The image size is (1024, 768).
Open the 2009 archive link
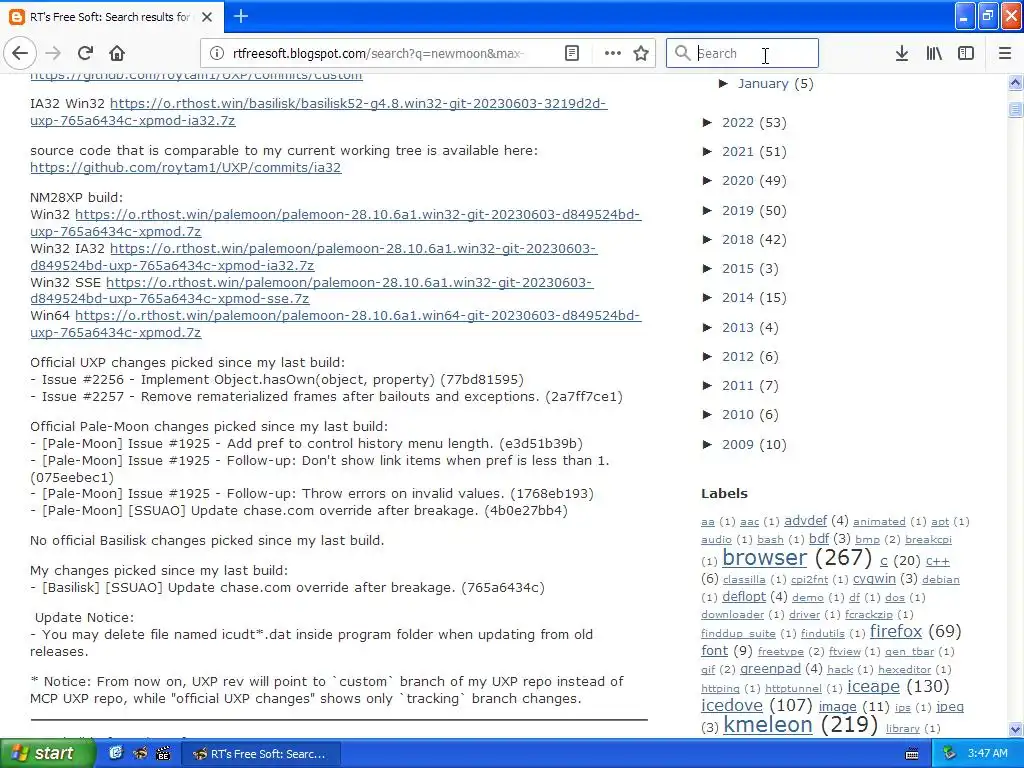point(738,444)
